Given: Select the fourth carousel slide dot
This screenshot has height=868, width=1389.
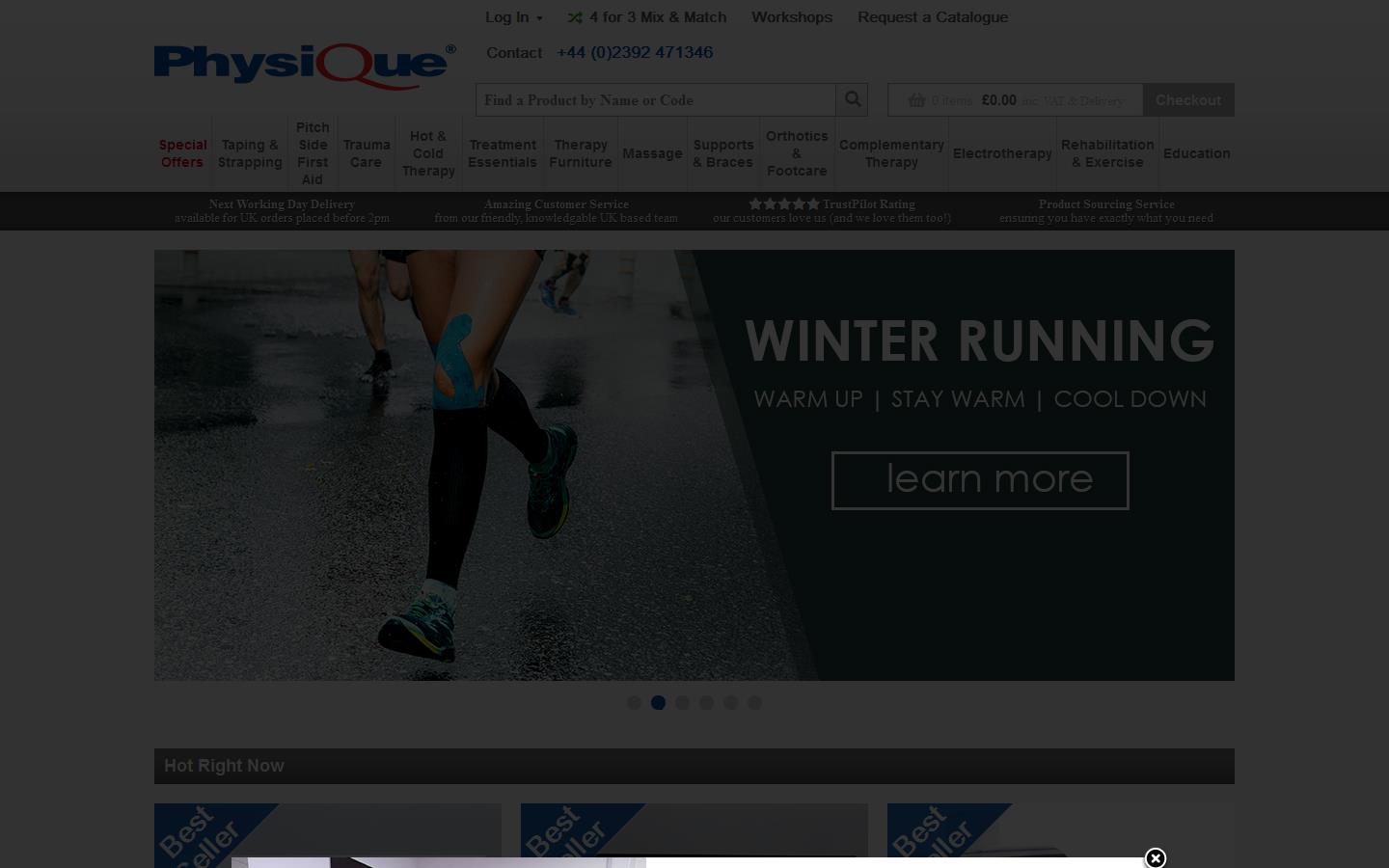Looking at the screenshot, I should point(707,703).
